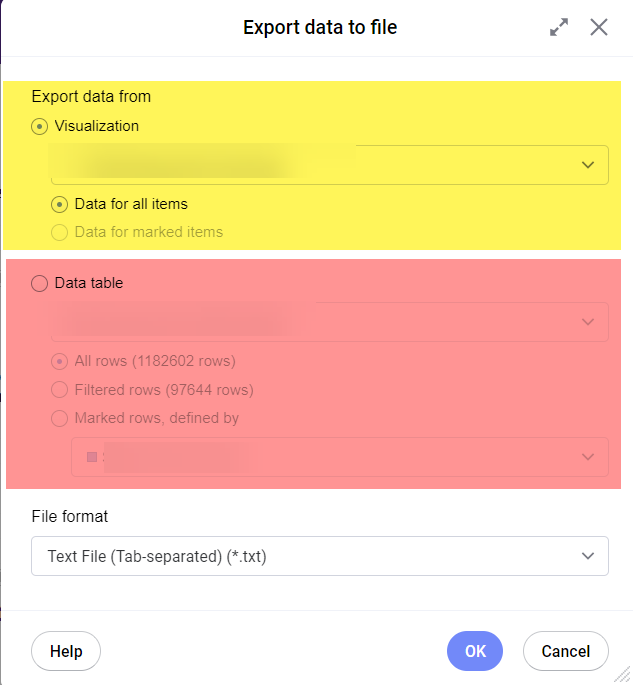633x685 pixels.
Task: Switch export source to Data table
Action: click(x=40, y=283)
